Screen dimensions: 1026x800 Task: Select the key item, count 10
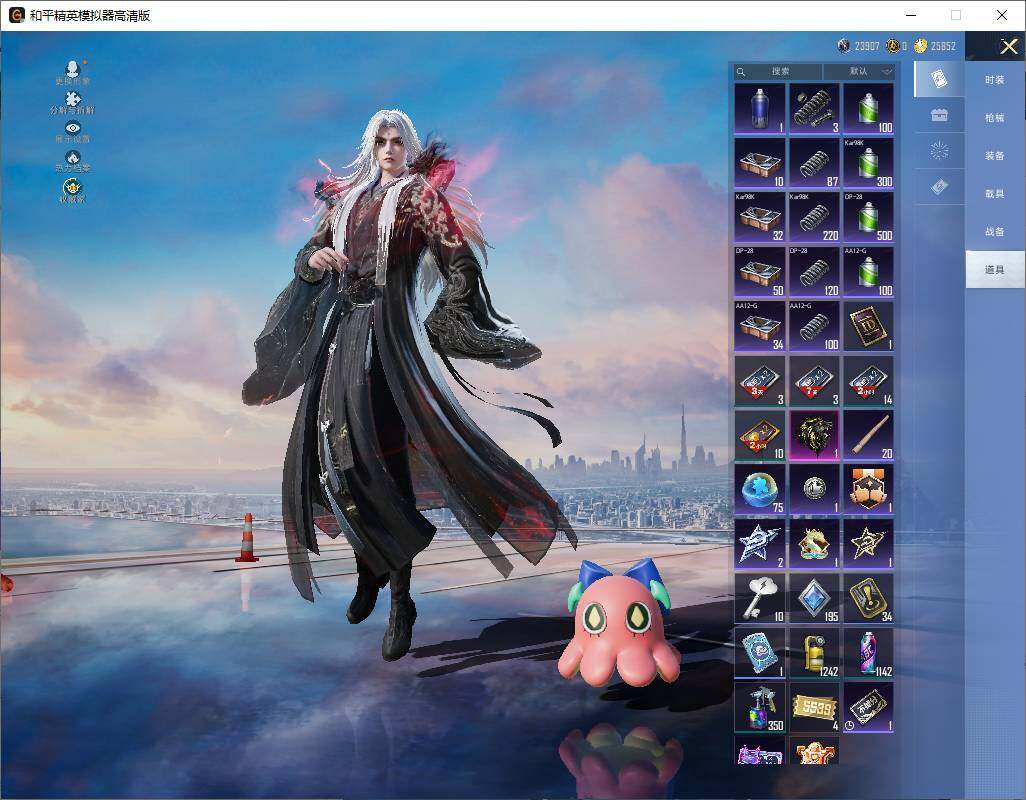(x=760, y=599)
